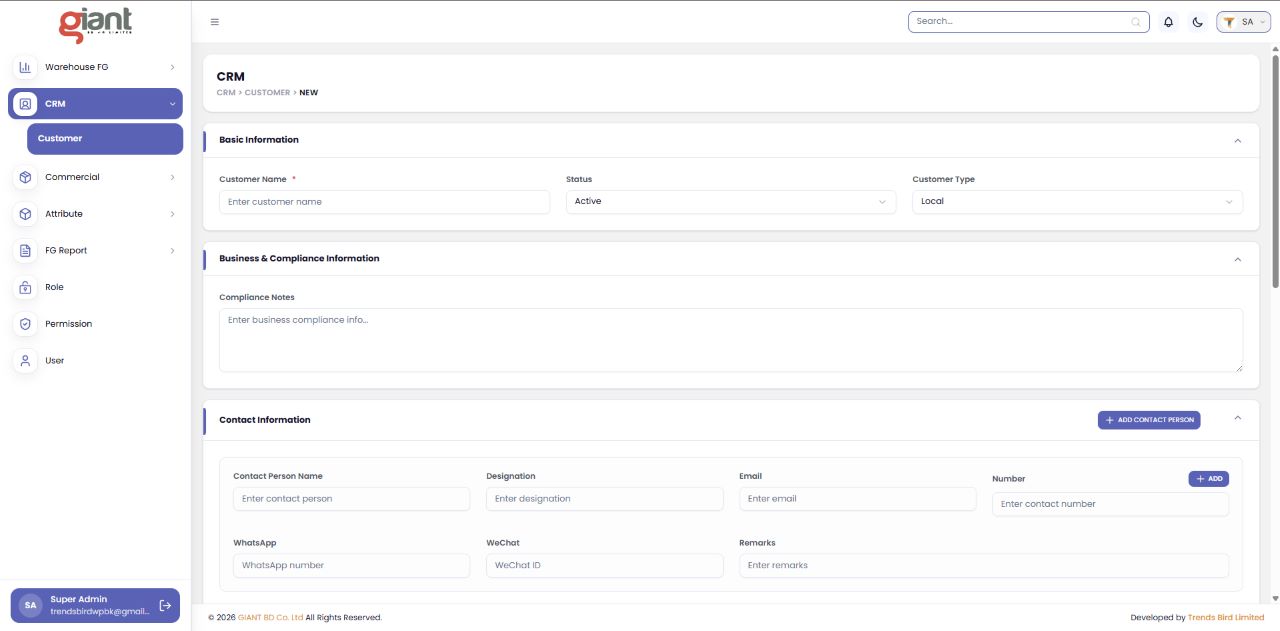Focus the Compliance Notes textarea
Screen dimensions: 1280x631
tap(731, 340)
